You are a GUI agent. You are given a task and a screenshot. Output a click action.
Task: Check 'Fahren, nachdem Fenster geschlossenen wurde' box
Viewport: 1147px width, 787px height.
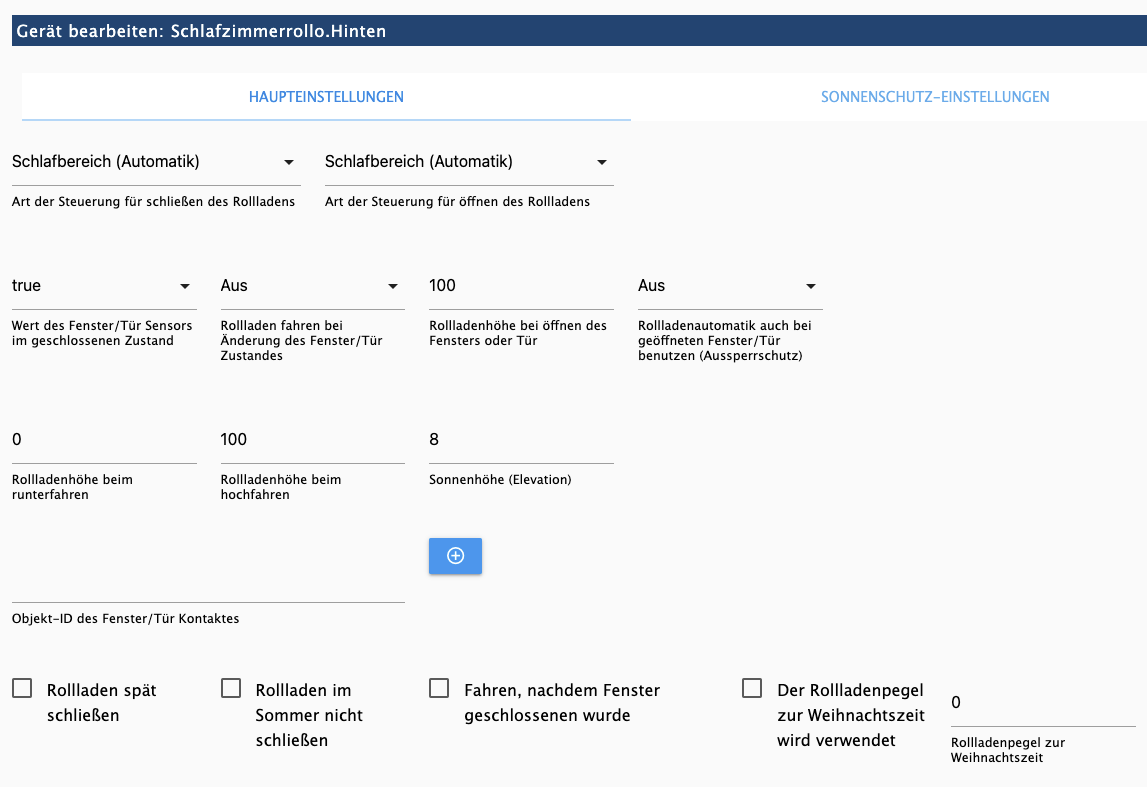click(439, 689)
